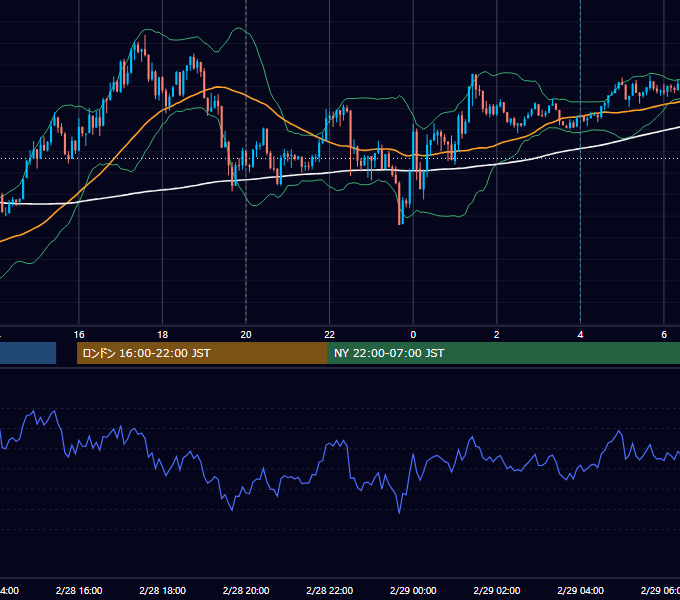Click the 2/28 20:00 date label
The height and width of the screenshot is (600, 680).
pos(246,590)
